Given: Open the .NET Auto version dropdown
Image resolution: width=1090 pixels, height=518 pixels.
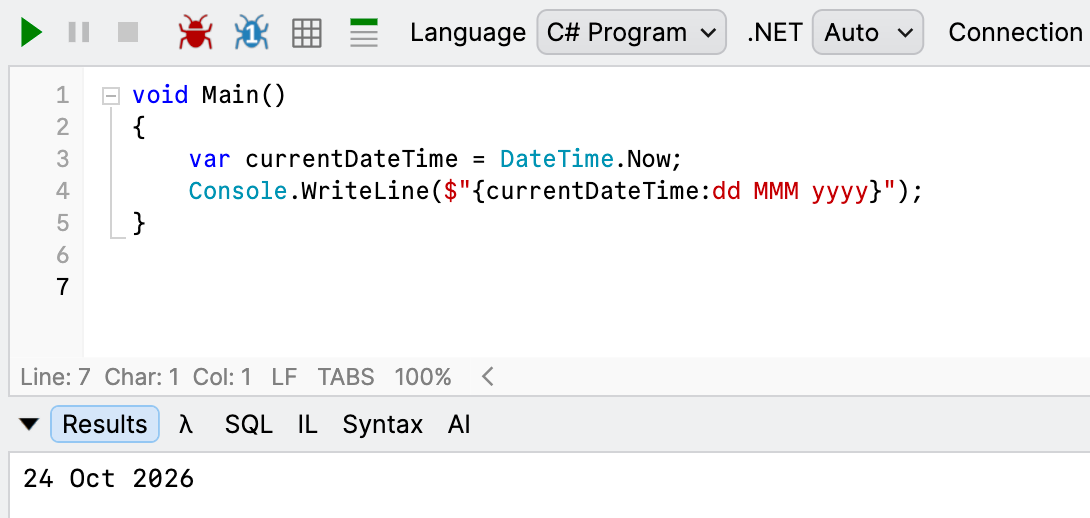Looking at the screenshot, I should pyautogui.click(x=868, y=32).
